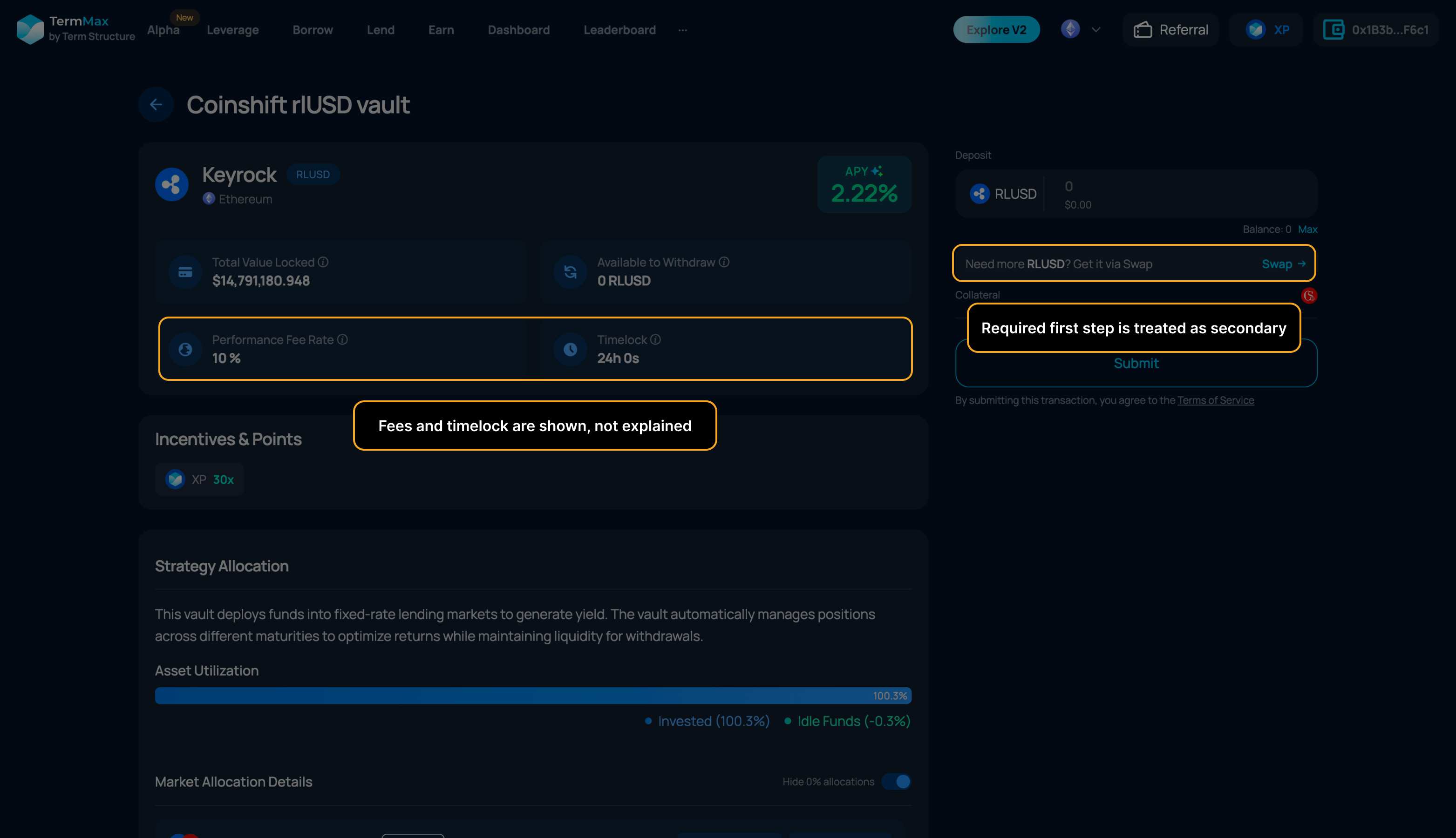Click the $14,791,180.948 value
1456x838 pixels.
click(261, 281)
